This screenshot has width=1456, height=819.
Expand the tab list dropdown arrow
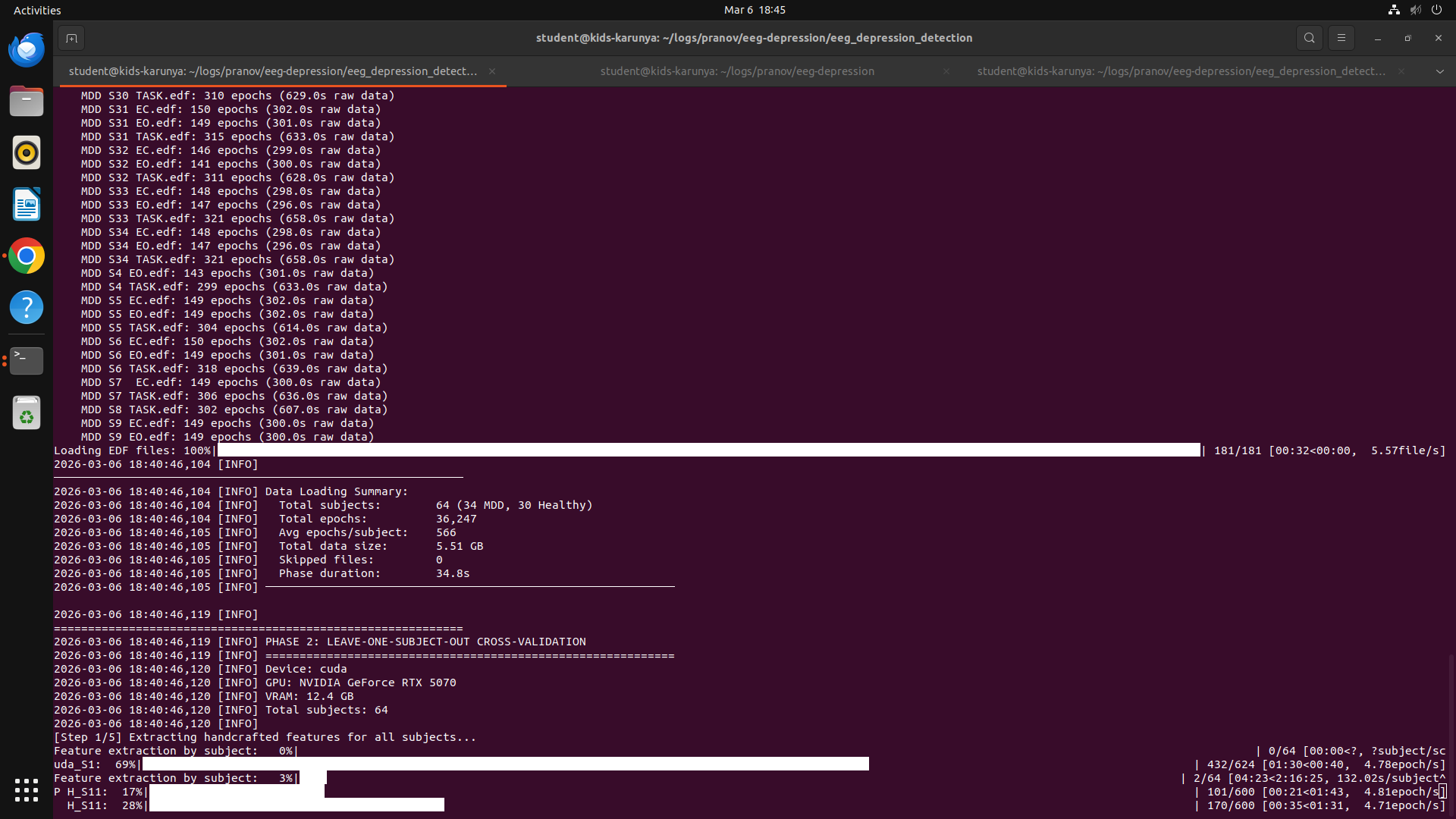tap(1439, 71)
